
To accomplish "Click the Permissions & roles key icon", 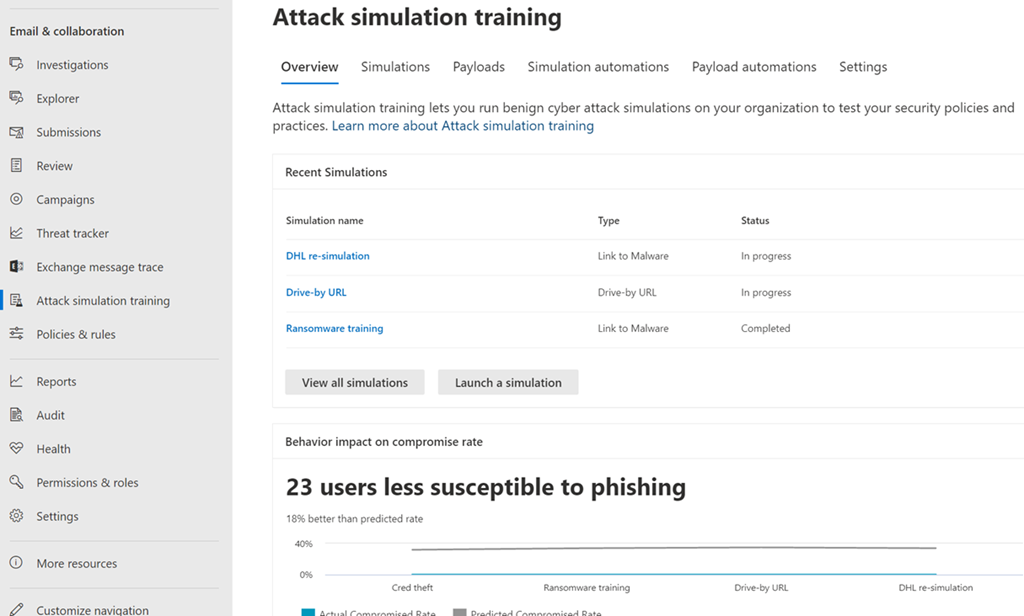I will (x=16, y=482).
